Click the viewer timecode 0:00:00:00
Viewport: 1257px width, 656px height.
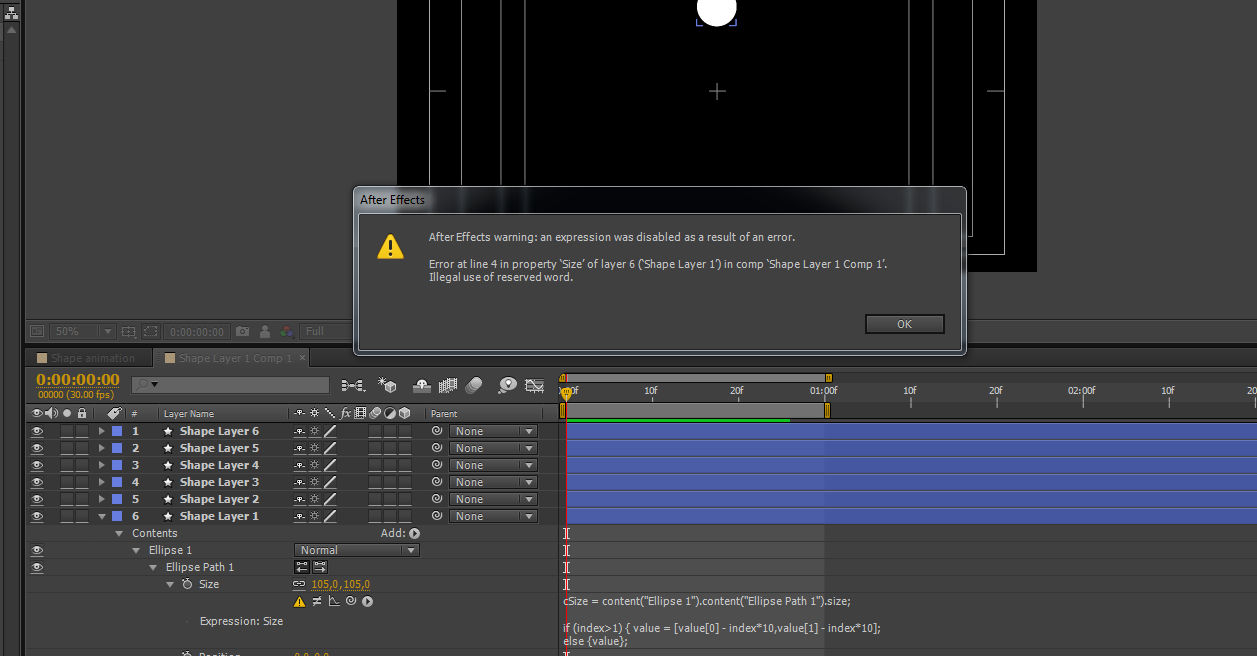196,331
